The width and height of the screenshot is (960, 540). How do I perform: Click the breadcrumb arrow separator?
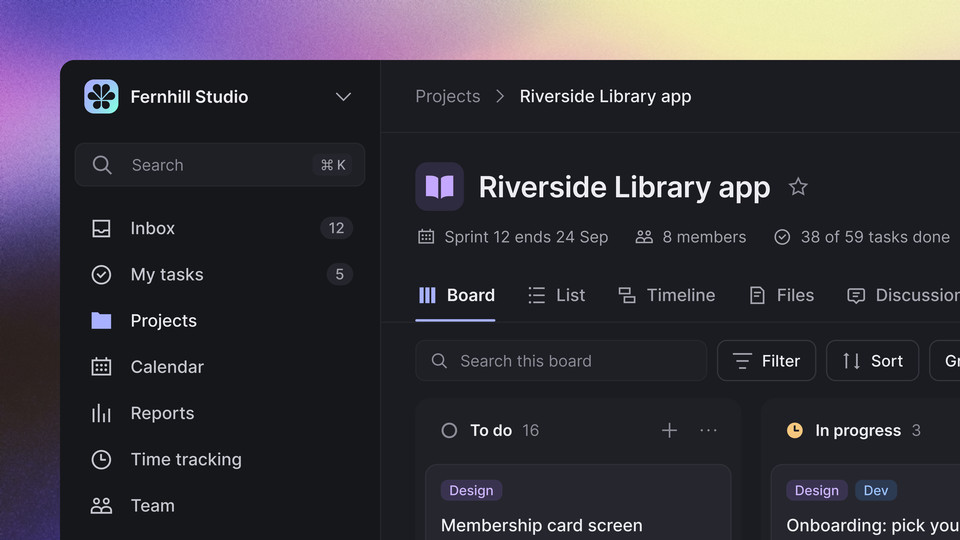500,96
